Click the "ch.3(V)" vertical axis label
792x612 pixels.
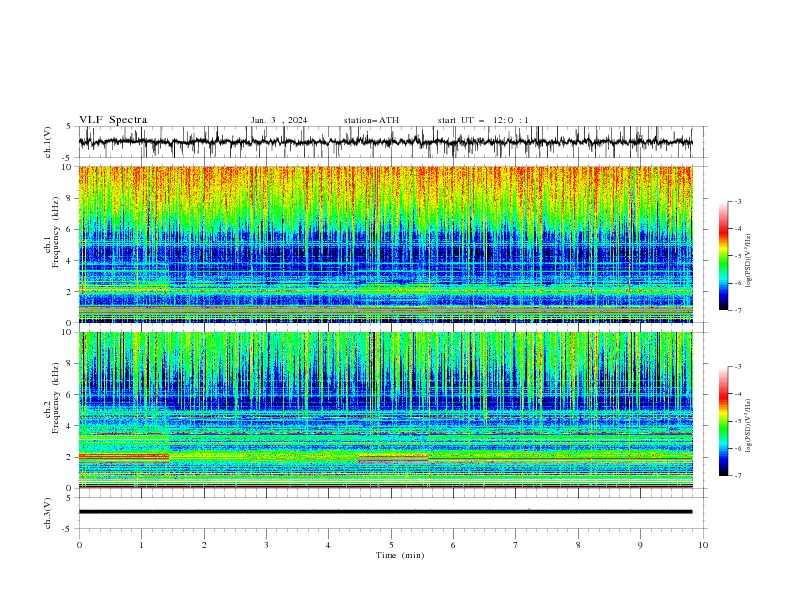[48, 513]
